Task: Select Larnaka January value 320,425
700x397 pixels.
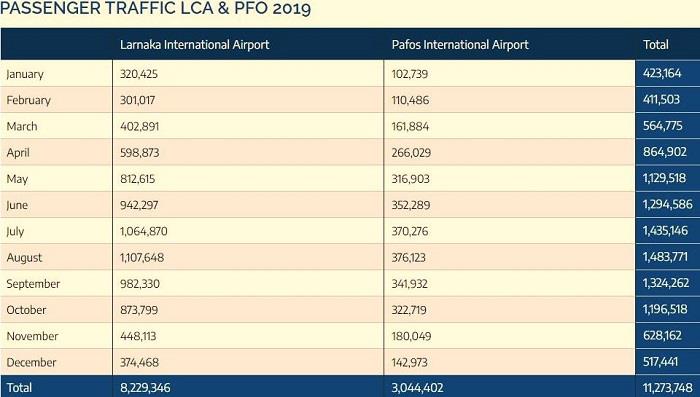Action: [x=139, y=74]
